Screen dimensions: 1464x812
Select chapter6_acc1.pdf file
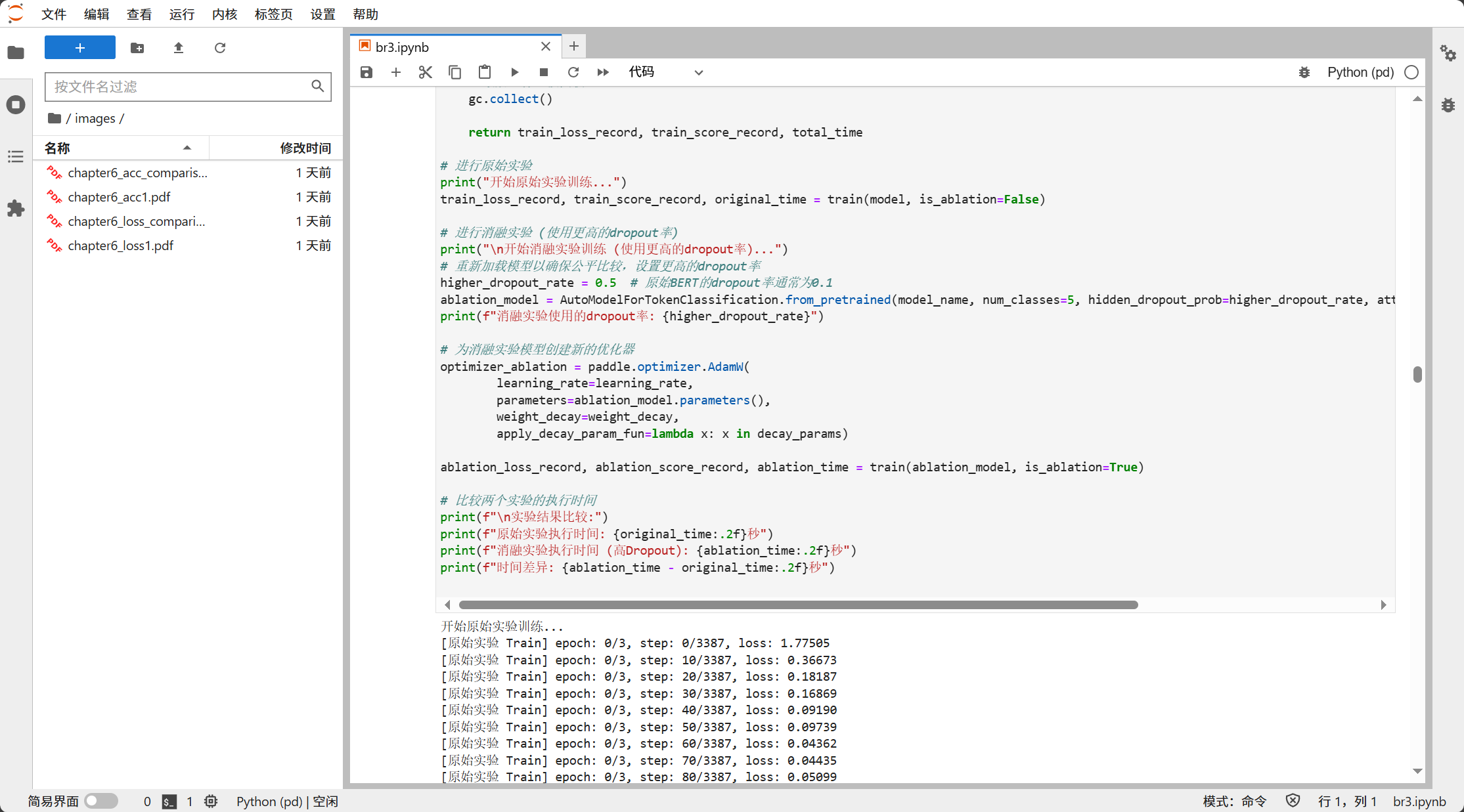pyautogui.click(x=189, y=197)
